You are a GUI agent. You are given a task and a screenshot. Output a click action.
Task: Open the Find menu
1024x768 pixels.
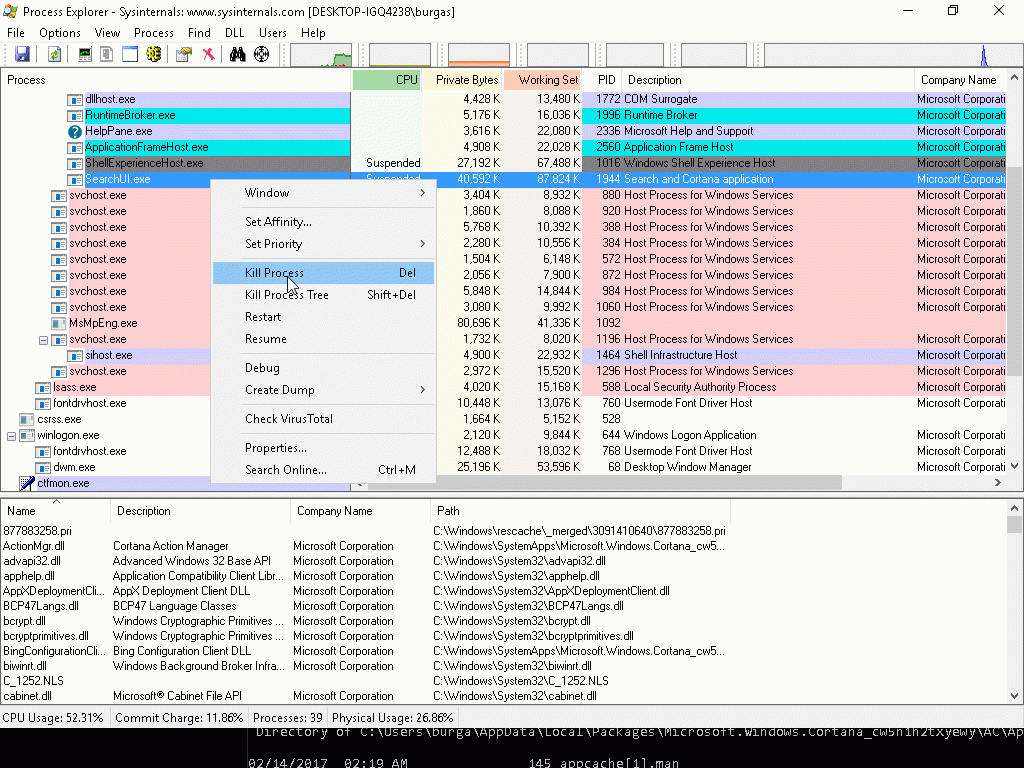(x=199, y=33)
